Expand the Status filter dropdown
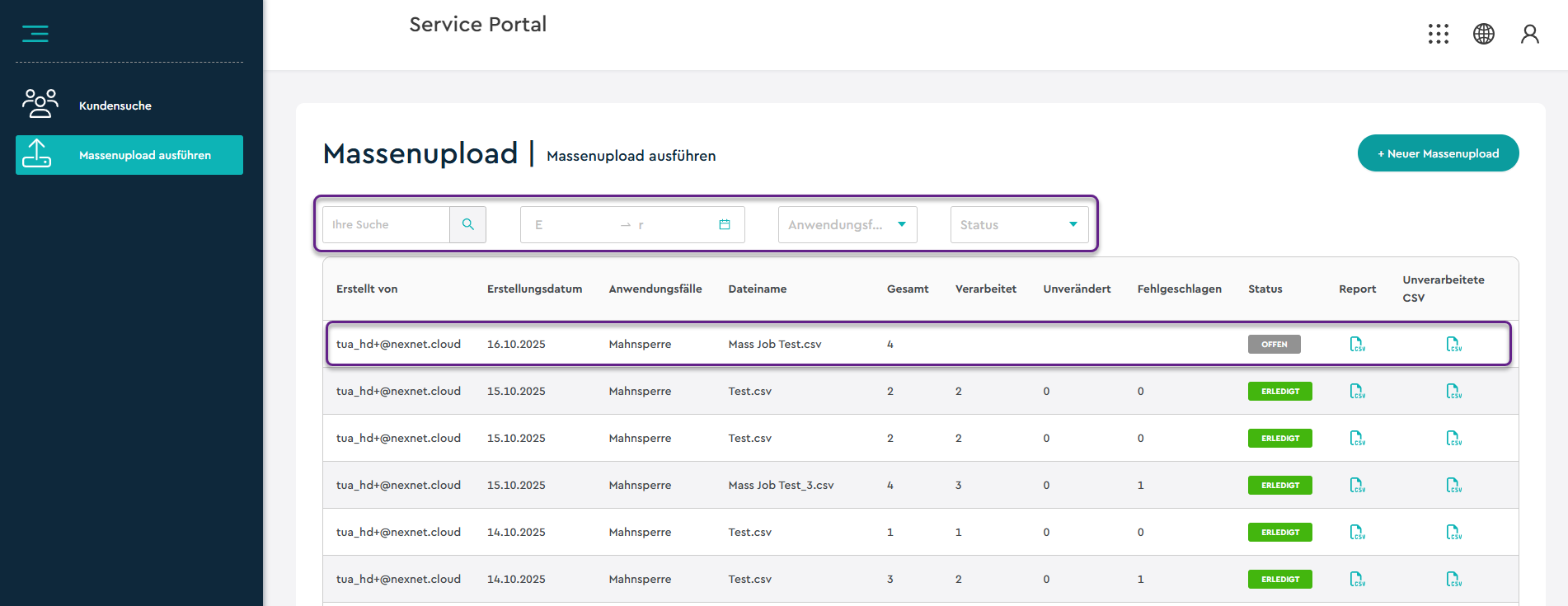The height and width of the screenshot is (606, 1568). point(1018,224)
